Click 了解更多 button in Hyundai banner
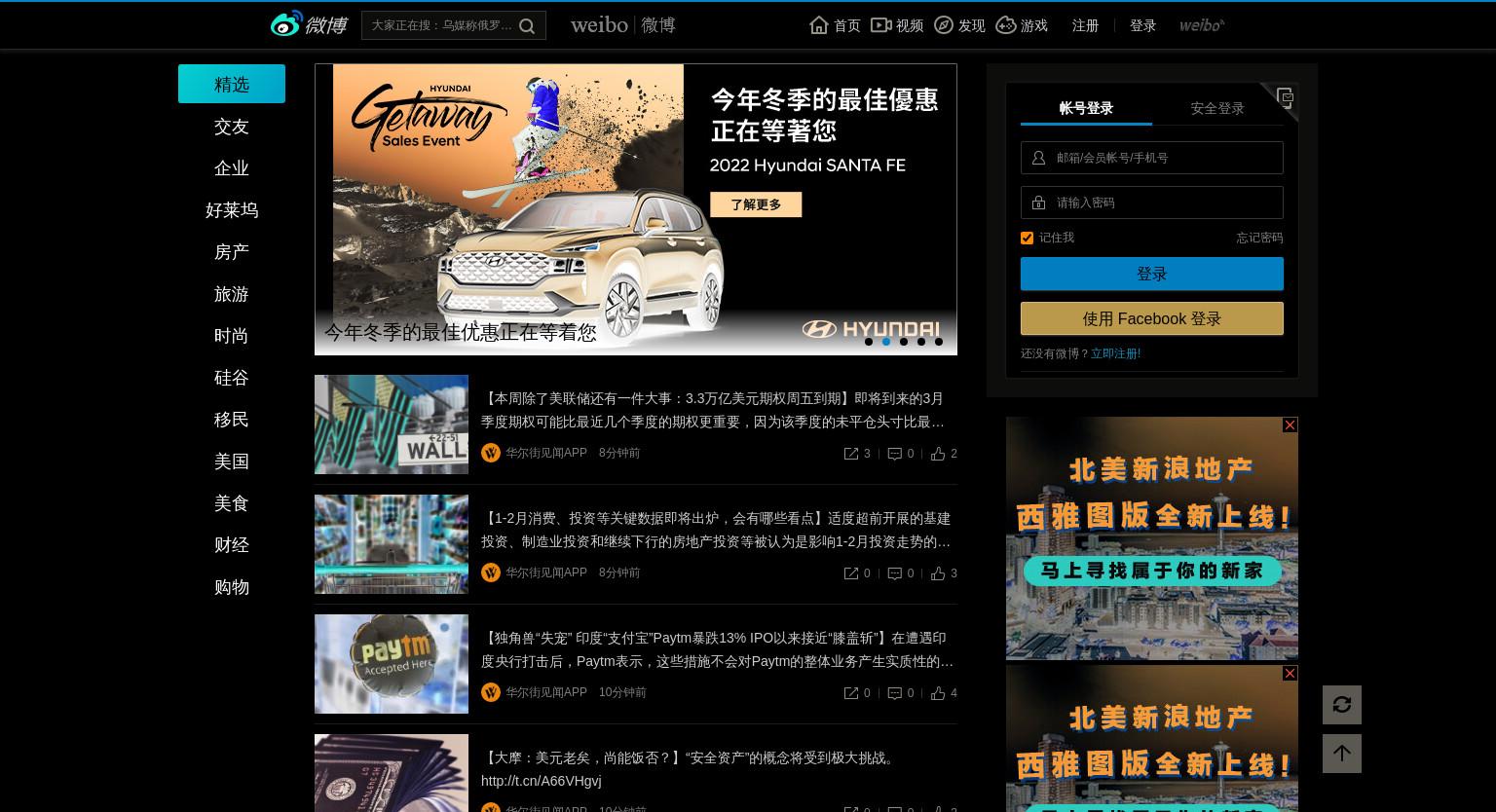This screenshot has width=1496, height=812. click(756, 204)
